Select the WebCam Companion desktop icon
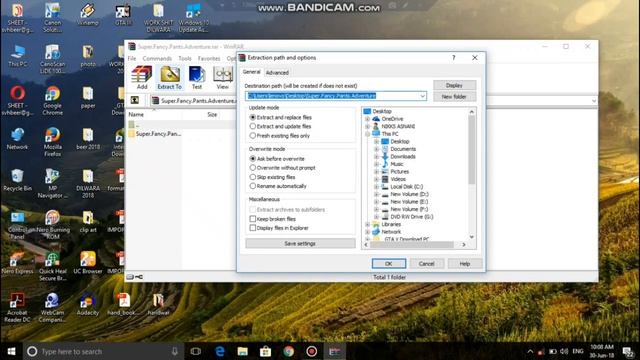 (x=53, y=308)
